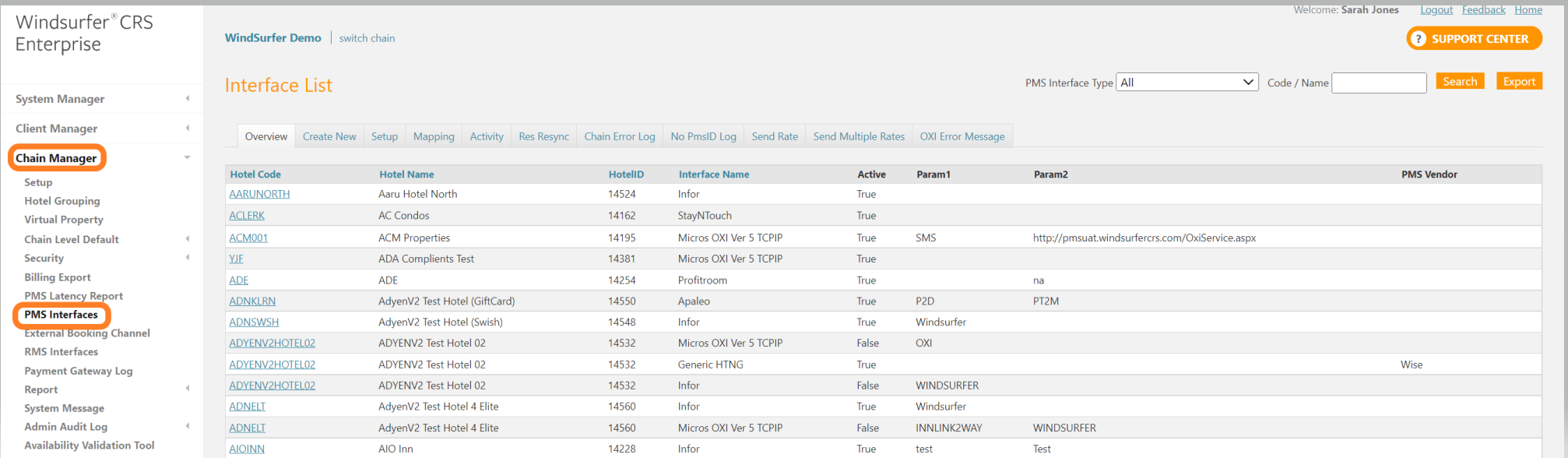1568x458 pixels.
Task: Sort by the Interface Name column header
Action: pos(714,174)
